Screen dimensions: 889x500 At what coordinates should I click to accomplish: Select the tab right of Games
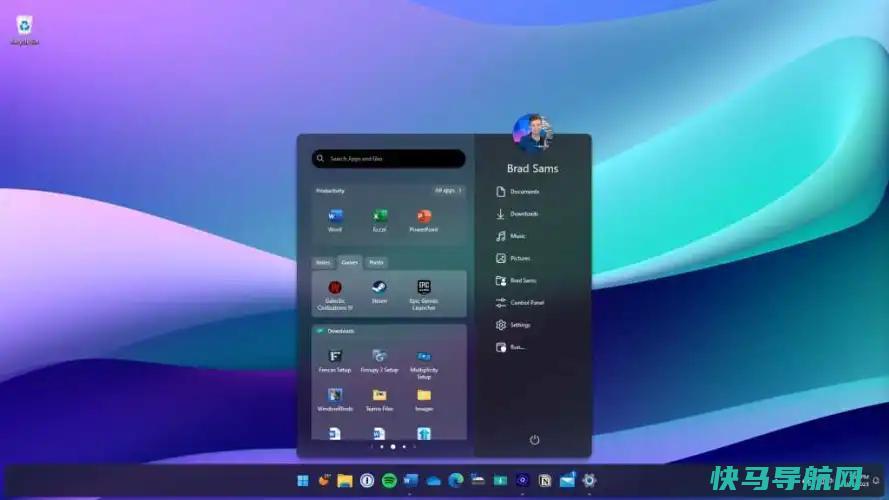pyautogui.click(x=376, y=262)
